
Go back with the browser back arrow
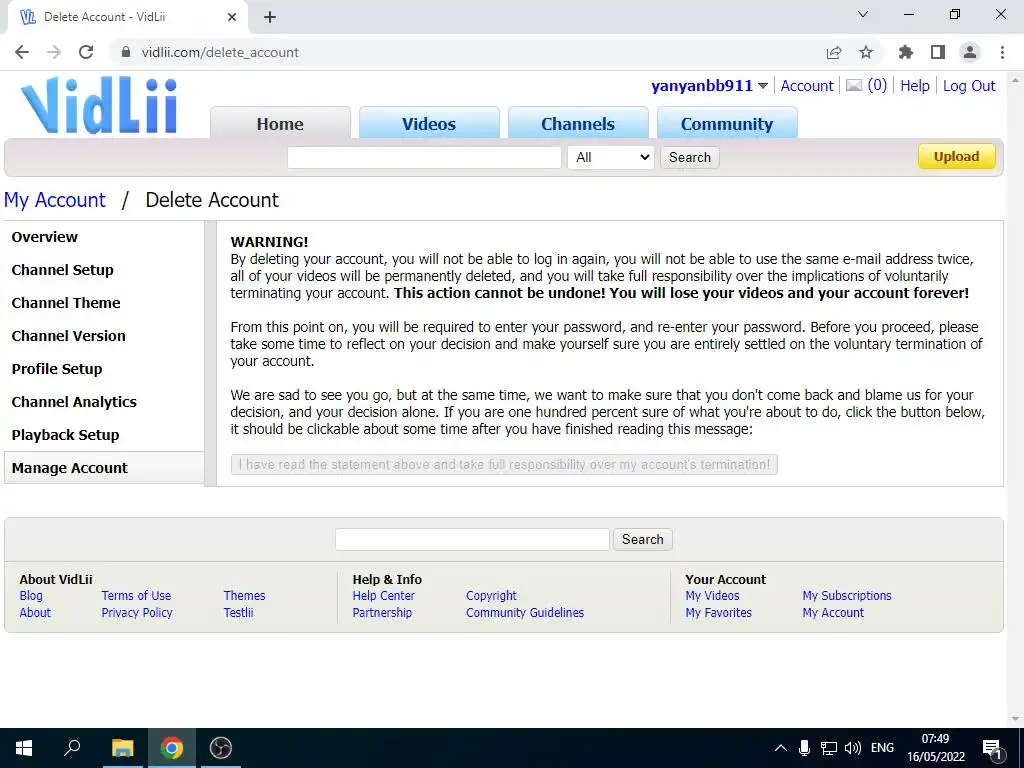pos(22,52)
